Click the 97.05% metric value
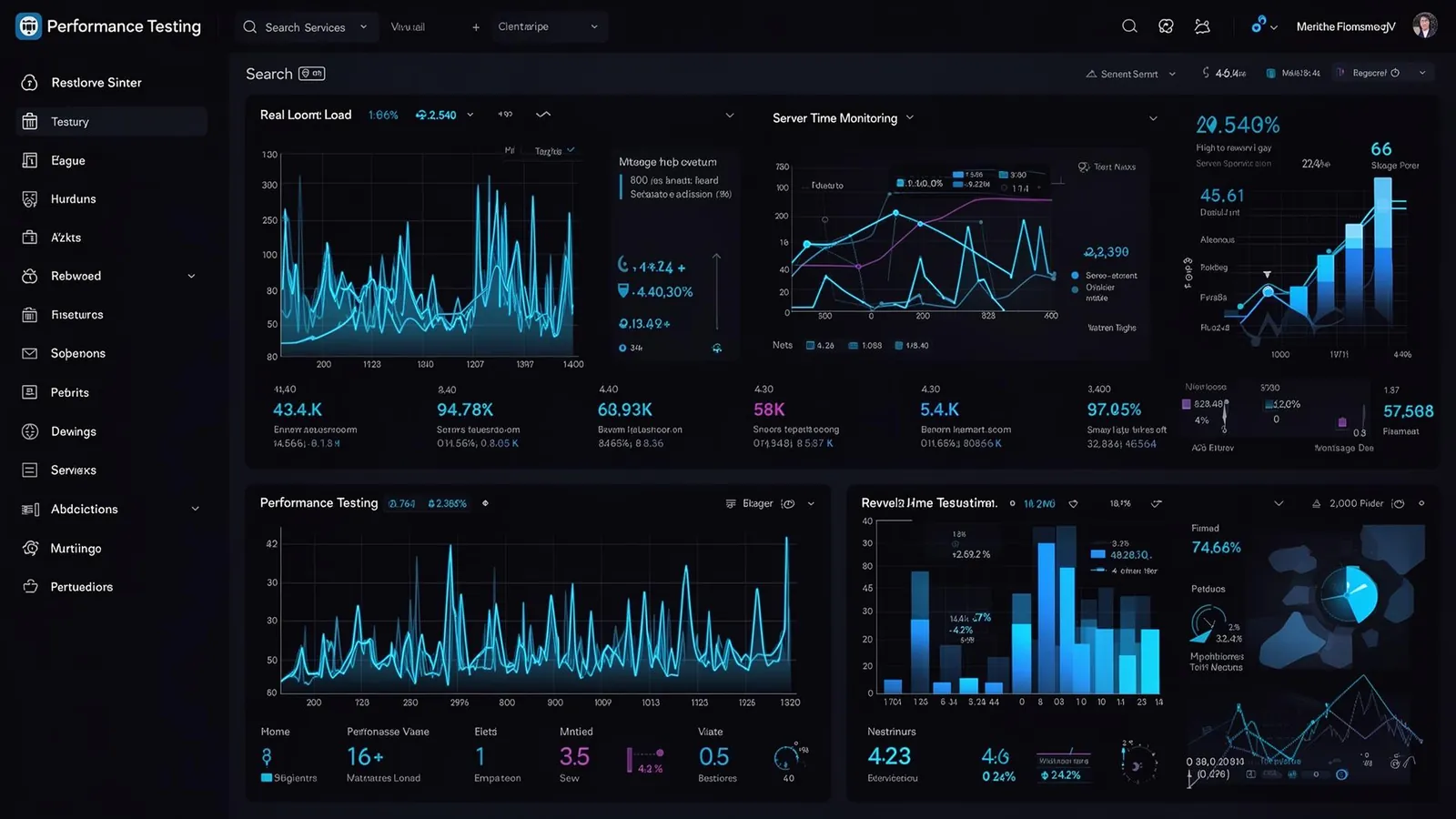The height and width of the screenshot is (819, 1456). [x=1114, y=410]
